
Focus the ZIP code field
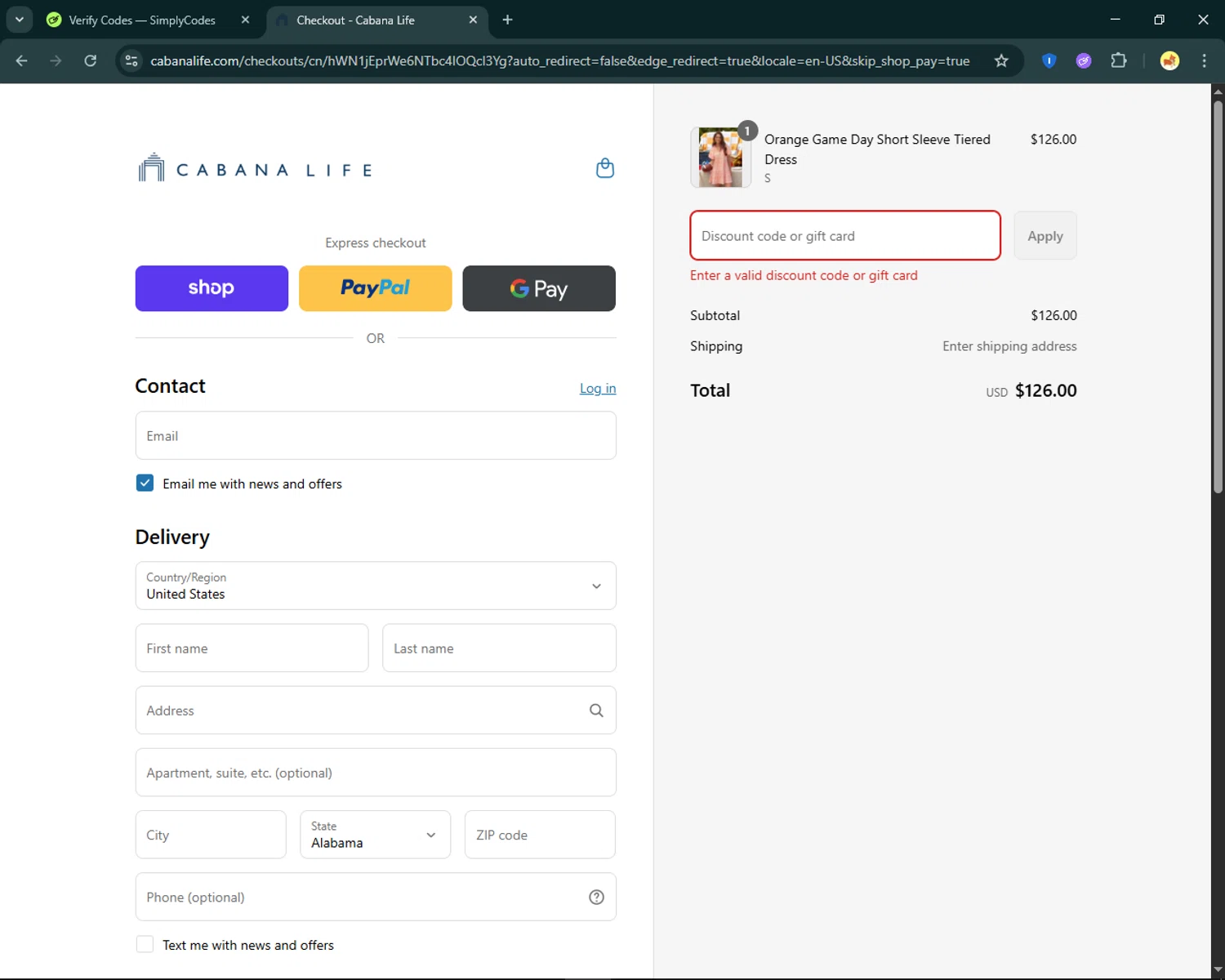[540, 835]
